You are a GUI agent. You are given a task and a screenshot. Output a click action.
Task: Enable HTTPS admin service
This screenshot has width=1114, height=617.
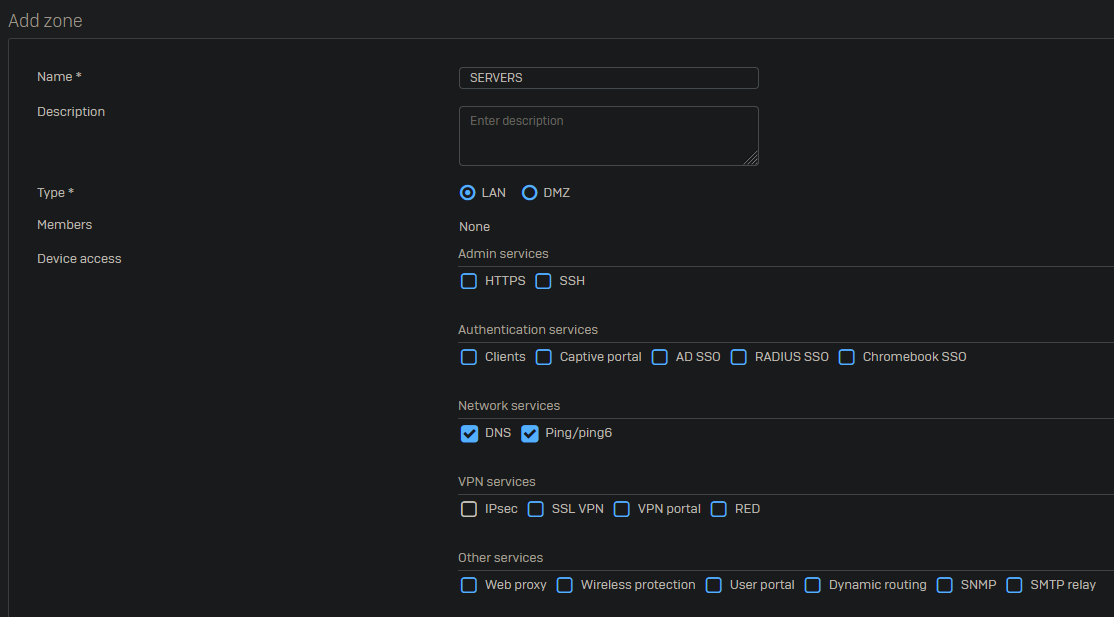pyautogui.click(x=469, y=281)
